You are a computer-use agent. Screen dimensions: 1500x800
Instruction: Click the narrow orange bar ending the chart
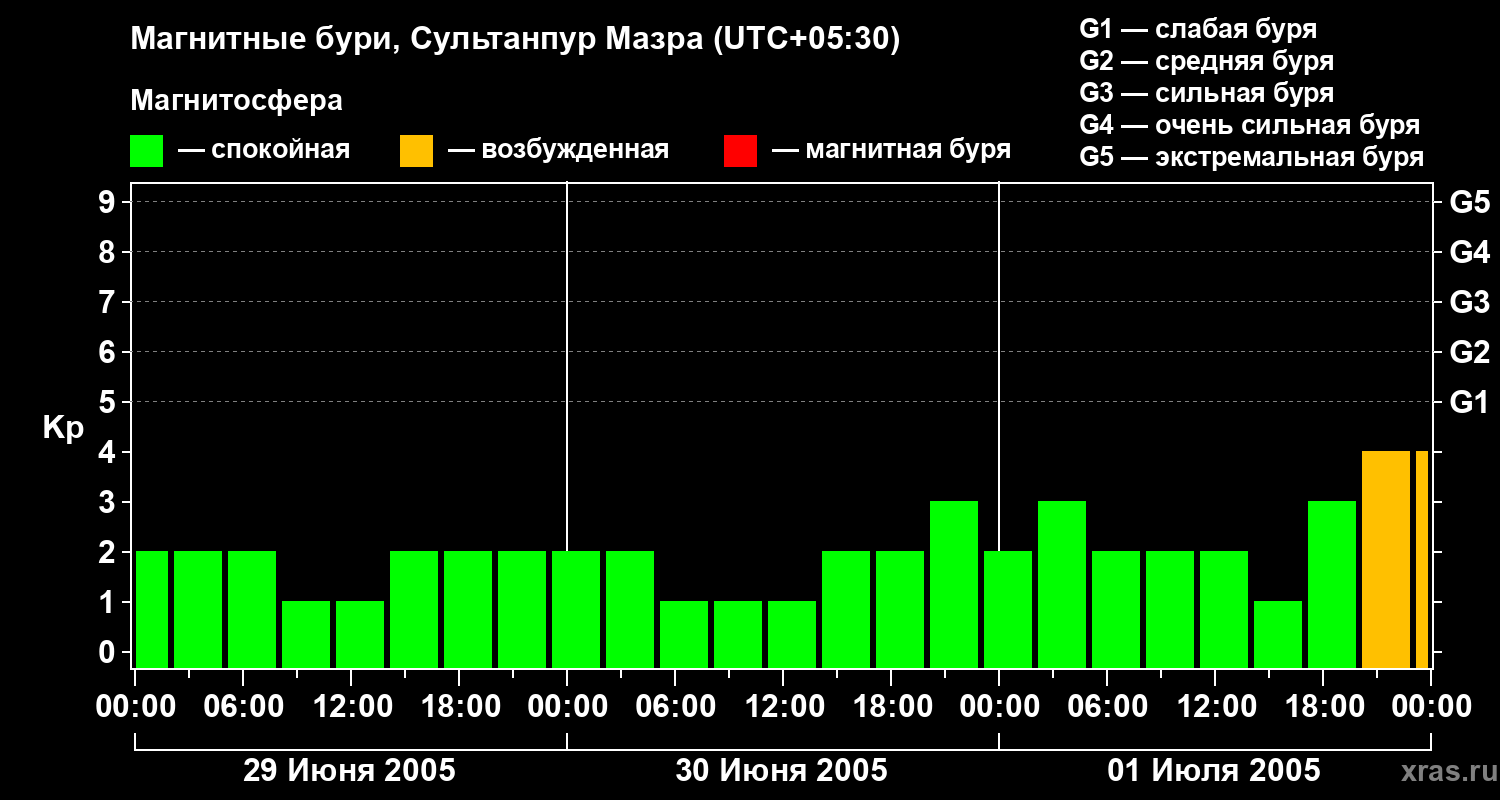[x=1422, y=560]
